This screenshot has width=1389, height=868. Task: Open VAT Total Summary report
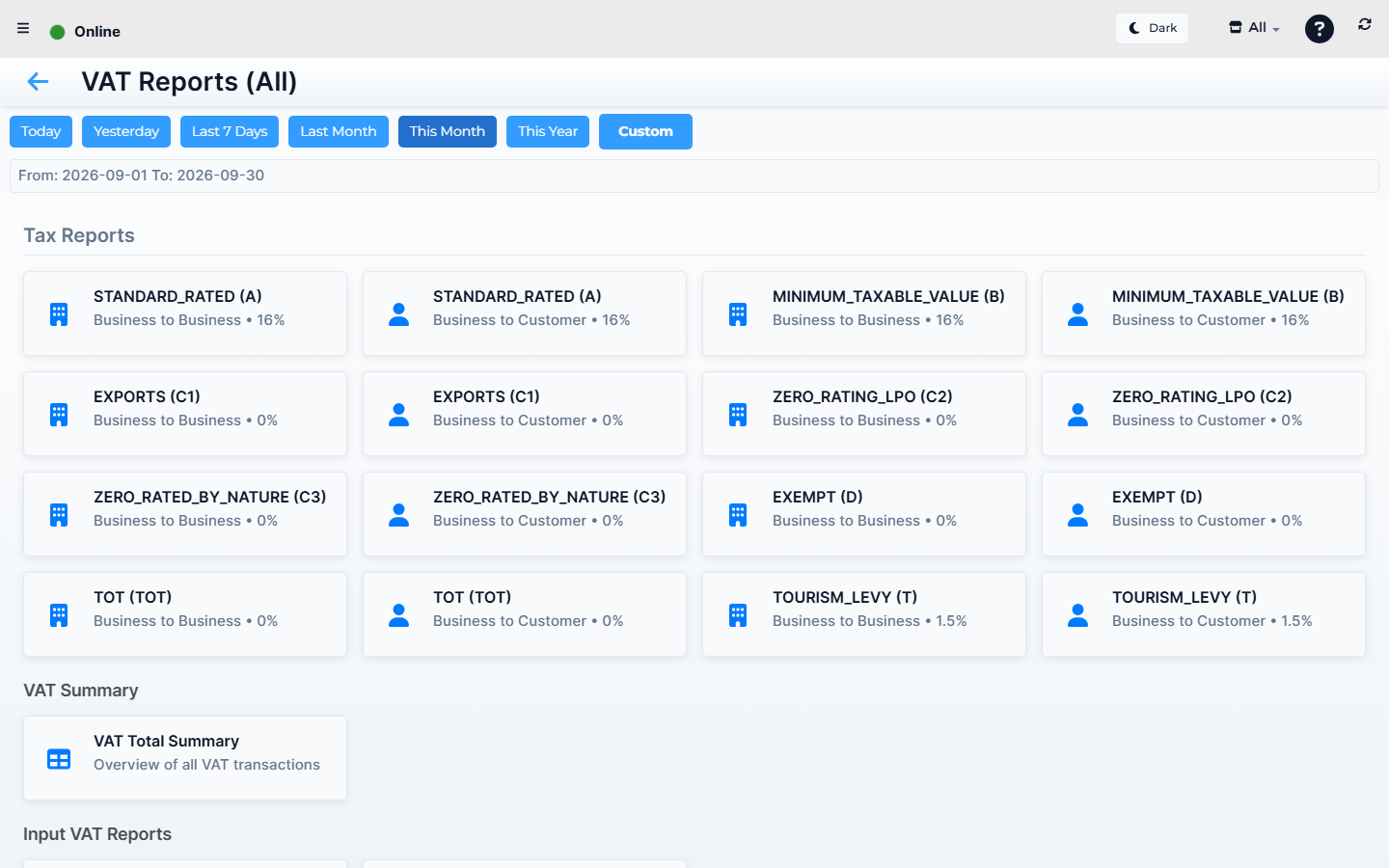(185, 758)
